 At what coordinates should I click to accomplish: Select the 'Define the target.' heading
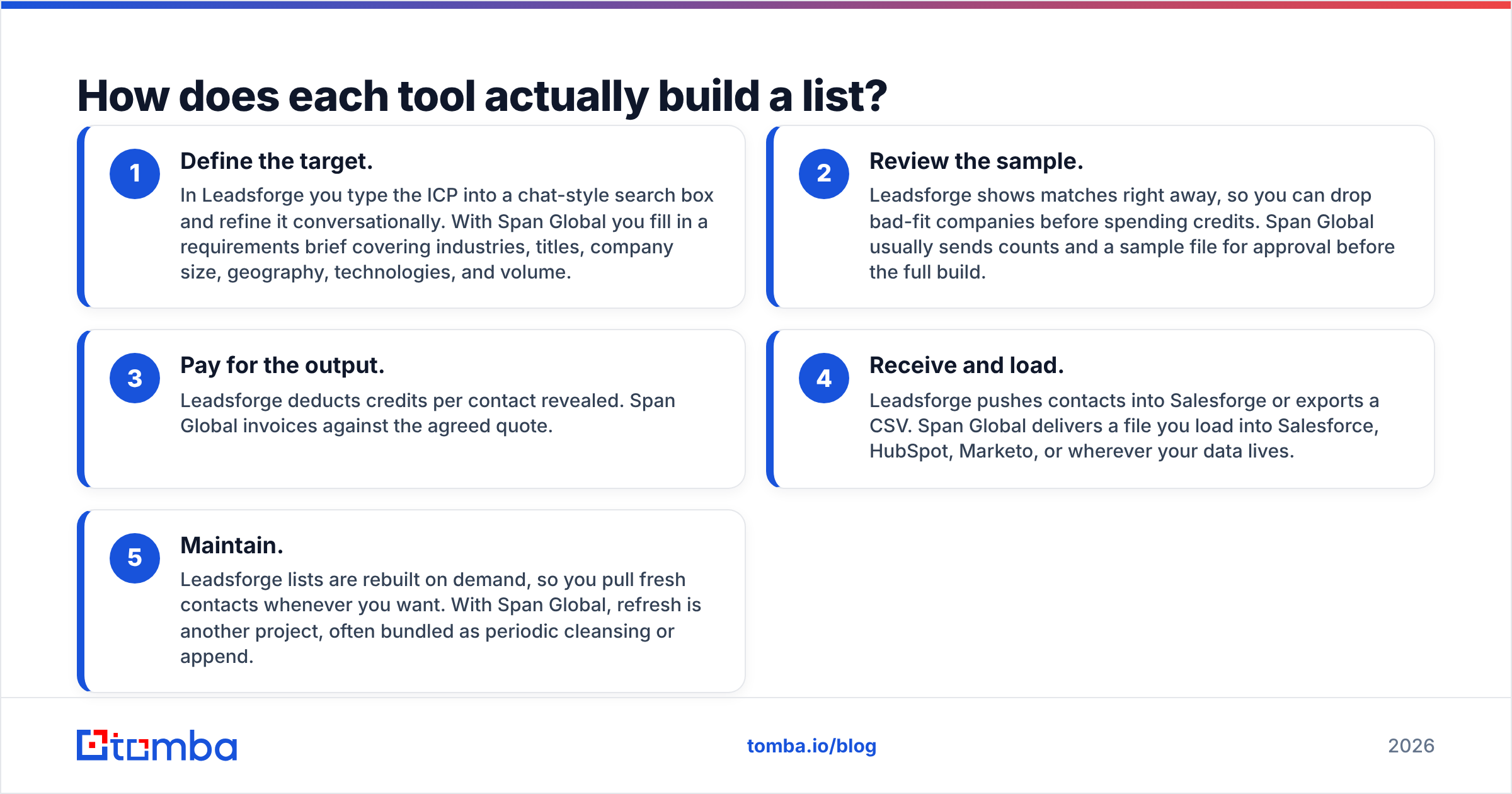click(277, 161)
